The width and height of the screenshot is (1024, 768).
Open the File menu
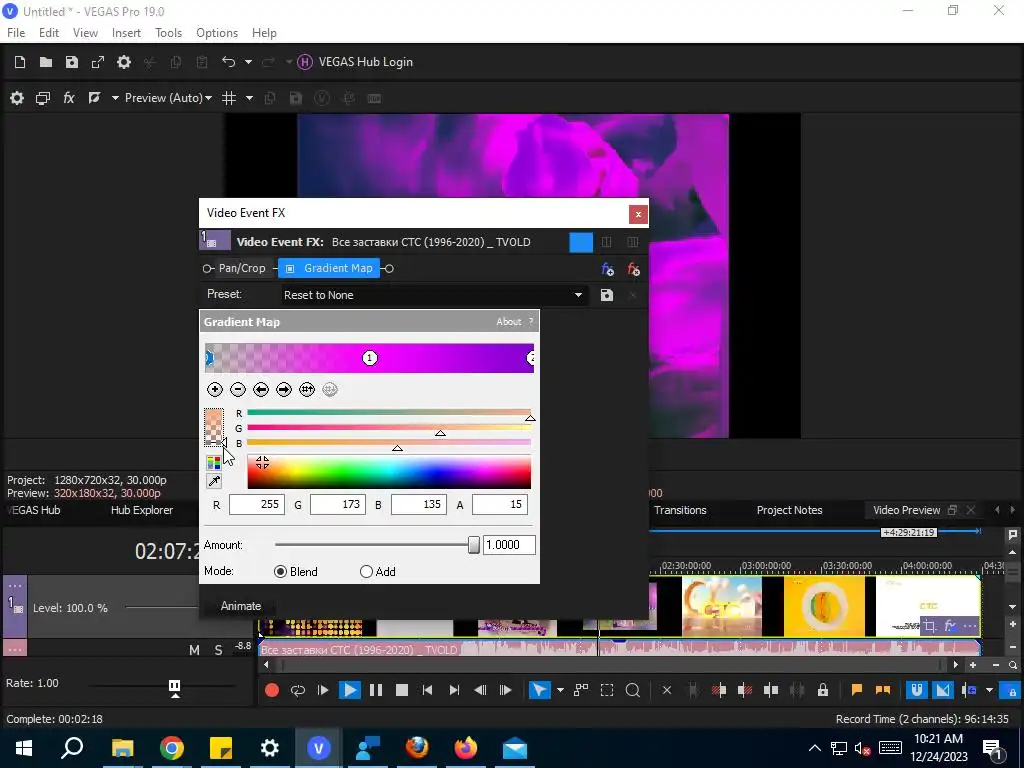point(16,33)
